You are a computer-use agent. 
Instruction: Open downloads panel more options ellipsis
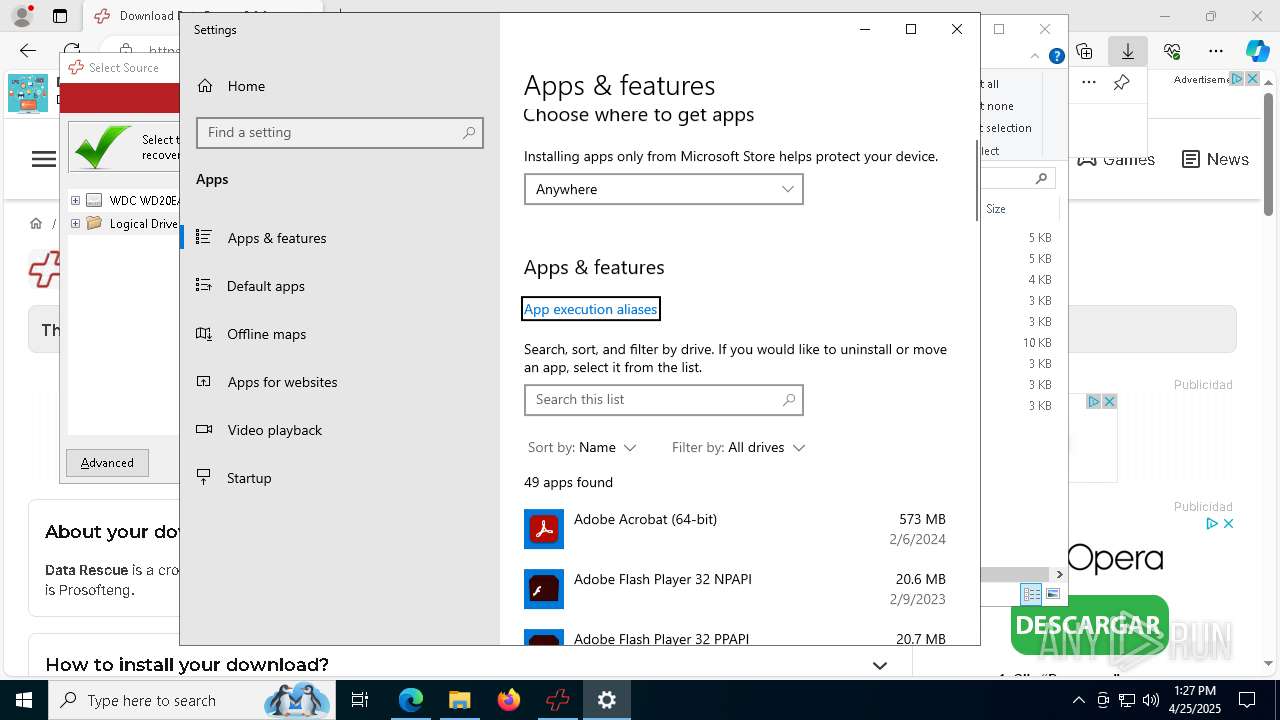(x=1089, y=82)
